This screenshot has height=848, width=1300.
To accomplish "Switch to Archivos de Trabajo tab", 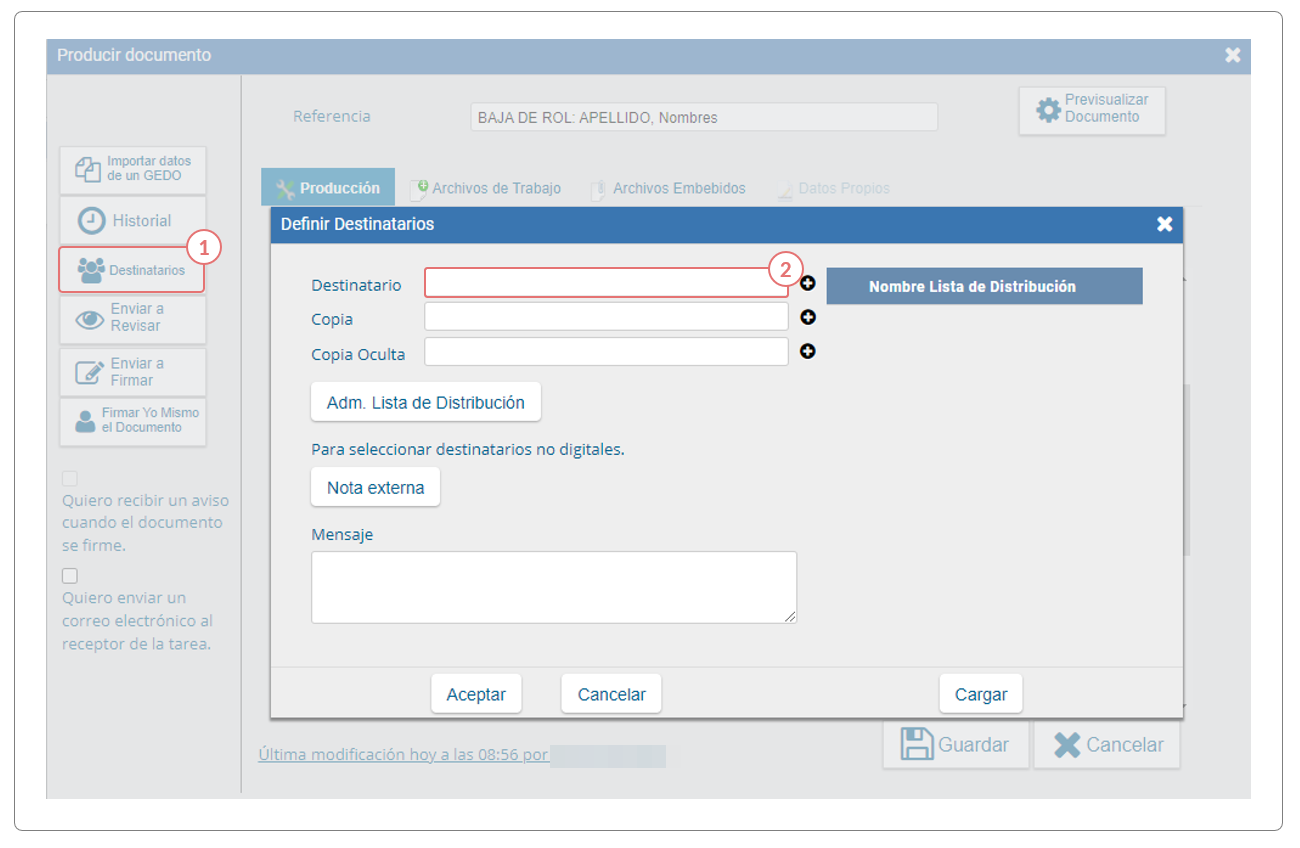I will pos(486,188).
